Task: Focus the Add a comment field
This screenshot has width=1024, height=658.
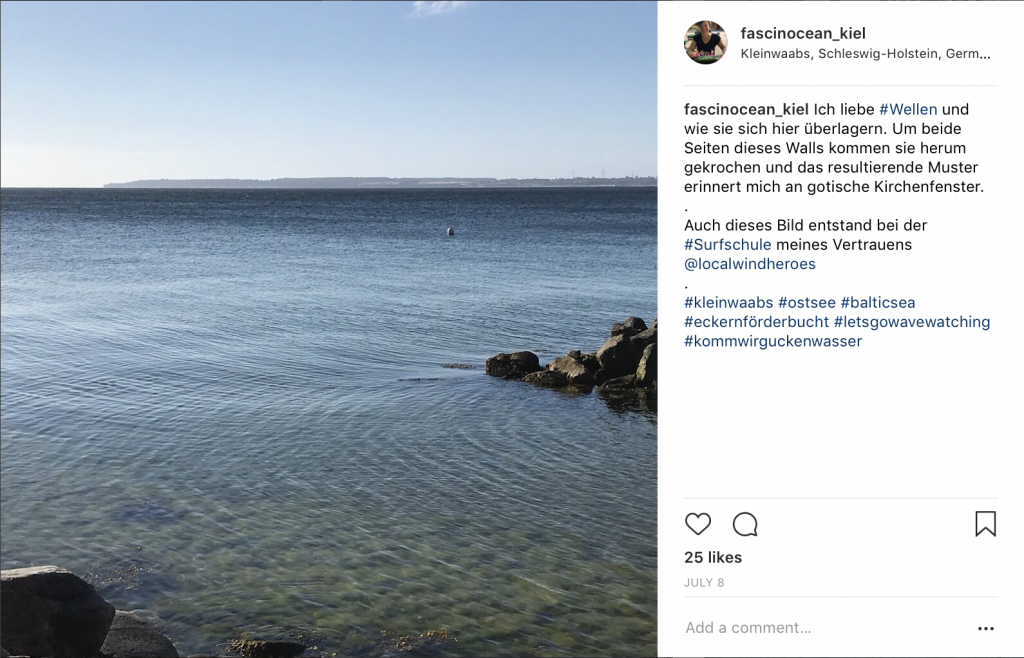Action: point(826,628)
